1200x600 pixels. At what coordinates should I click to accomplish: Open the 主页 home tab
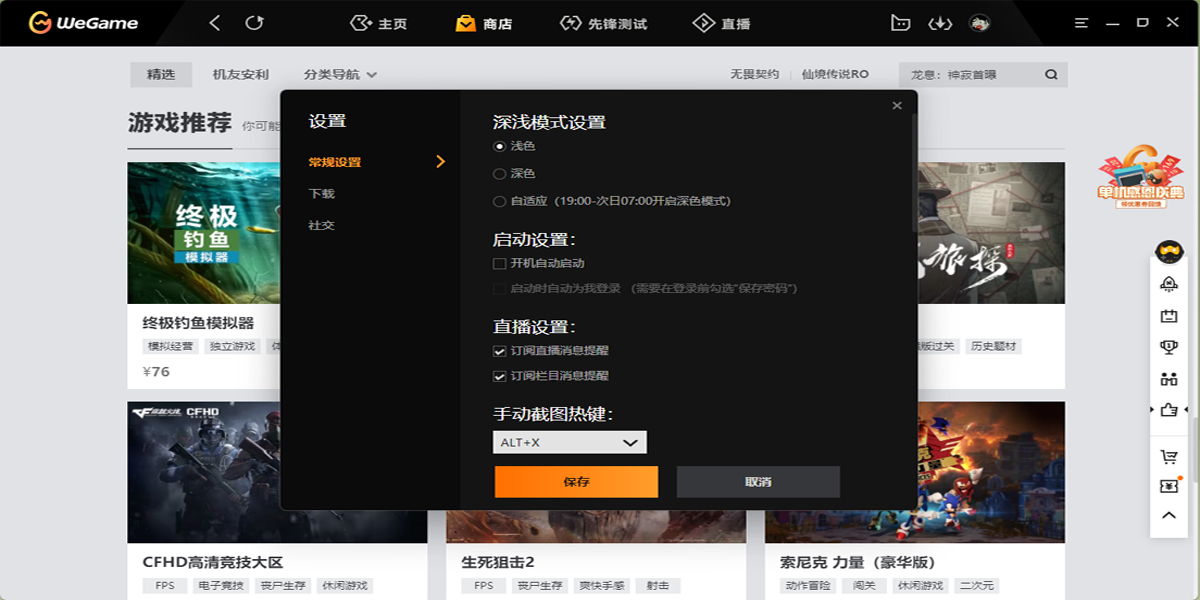tap(378, 23)
